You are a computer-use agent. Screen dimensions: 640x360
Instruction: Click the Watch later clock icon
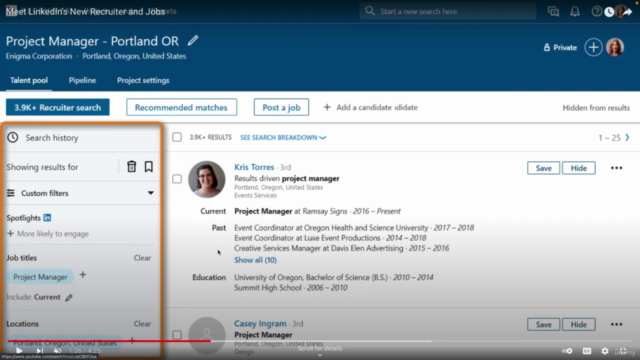click(609, 12)
